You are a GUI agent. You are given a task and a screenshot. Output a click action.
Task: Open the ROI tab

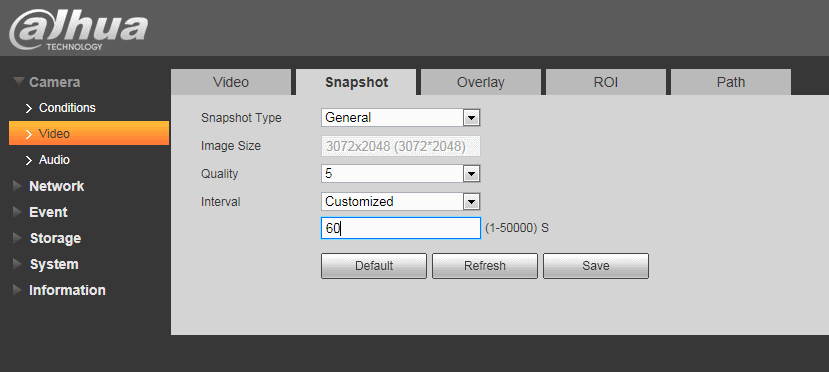[605, 82]
